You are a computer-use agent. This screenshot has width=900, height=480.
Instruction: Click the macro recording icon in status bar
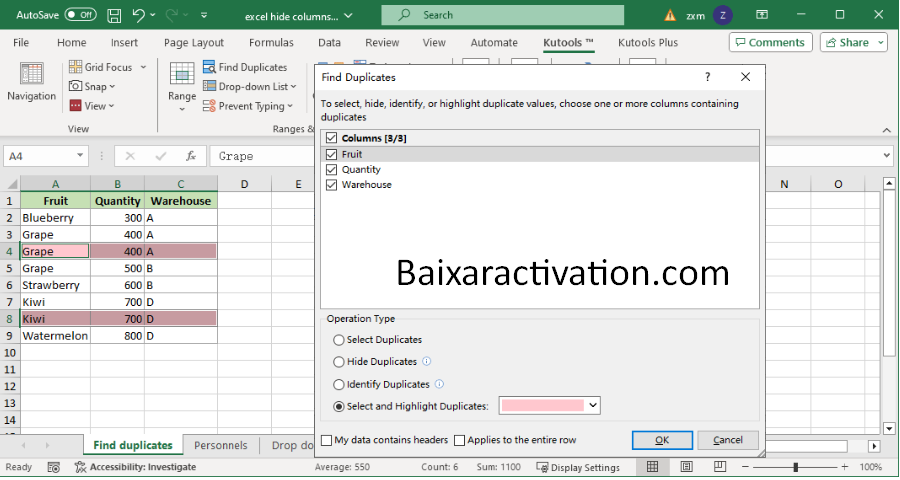point(53,467)
